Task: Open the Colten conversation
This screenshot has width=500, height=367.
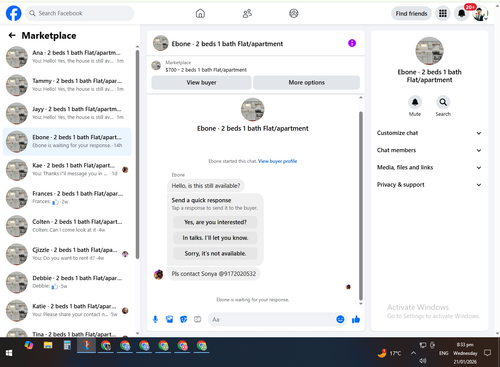Action: (x=67, y=226)
